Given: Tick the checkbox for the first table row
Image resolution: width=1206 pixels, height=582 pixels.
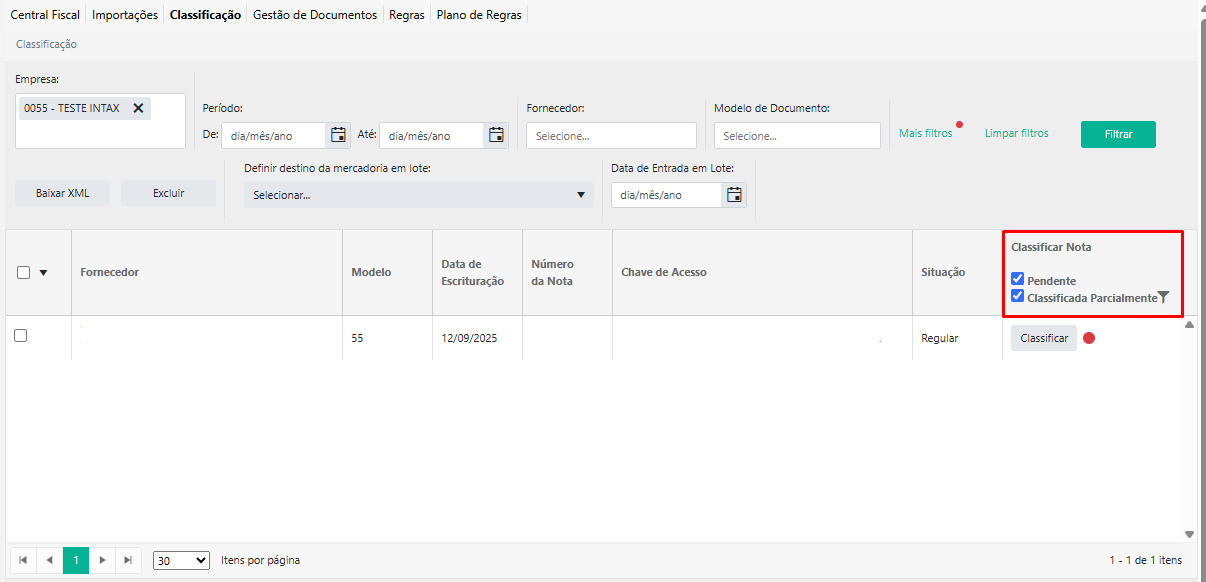Looking at the screenshot, I should pyautogui.click(x=21, y=336).
